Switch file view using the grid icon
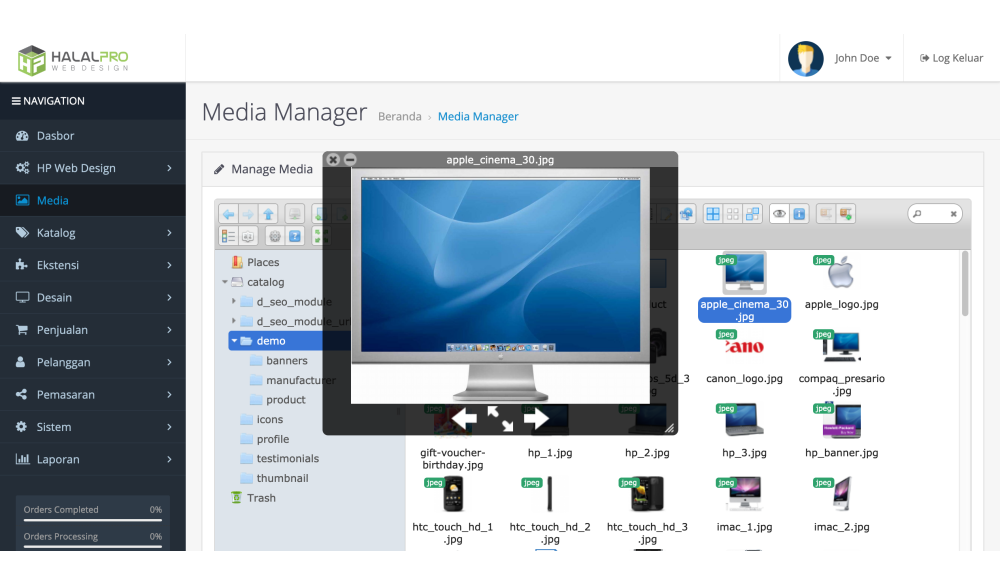 point(713,214)
